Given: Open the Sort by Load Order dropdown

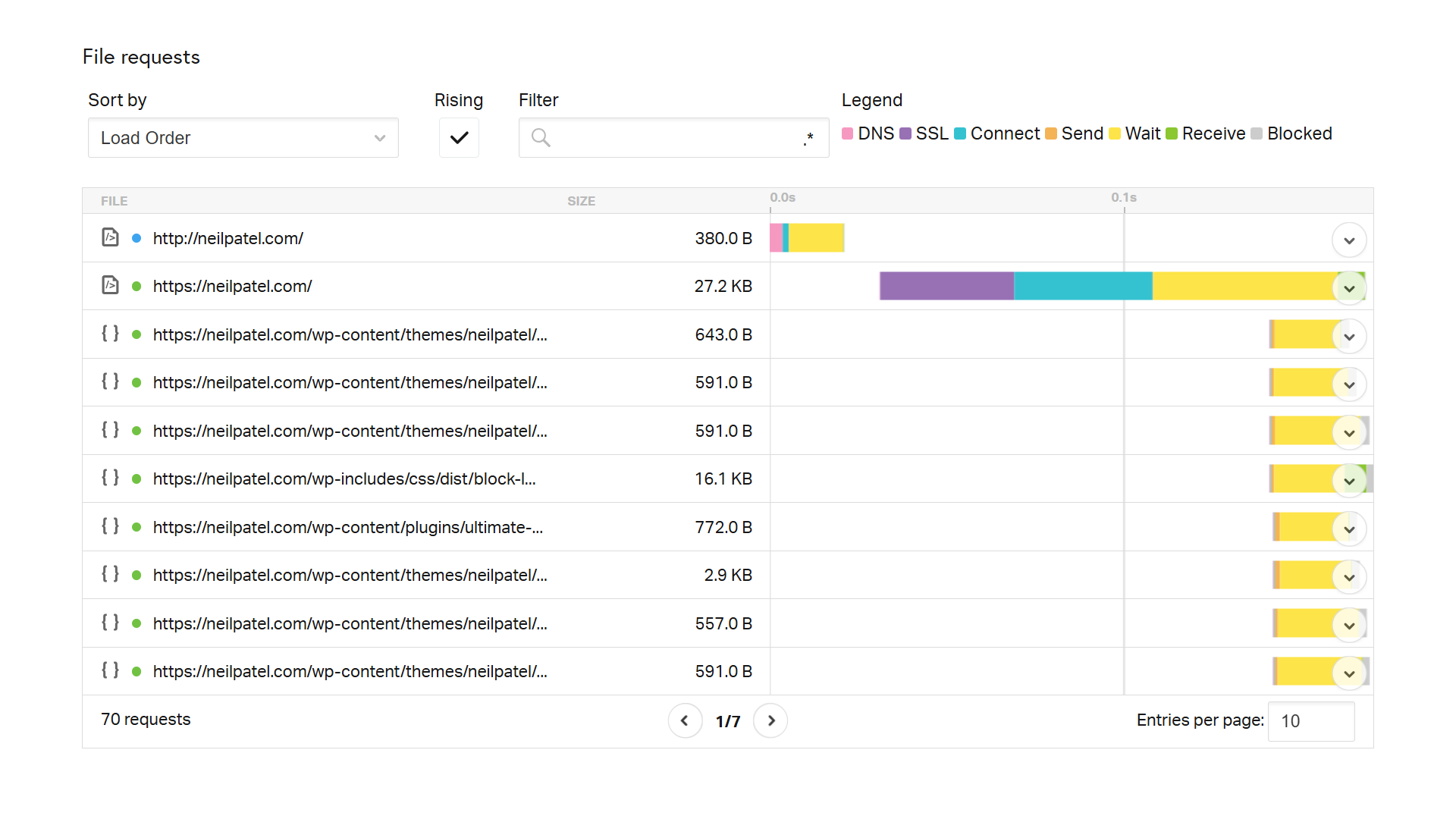Looking at the screenshot, I should (x=243, y=138).
